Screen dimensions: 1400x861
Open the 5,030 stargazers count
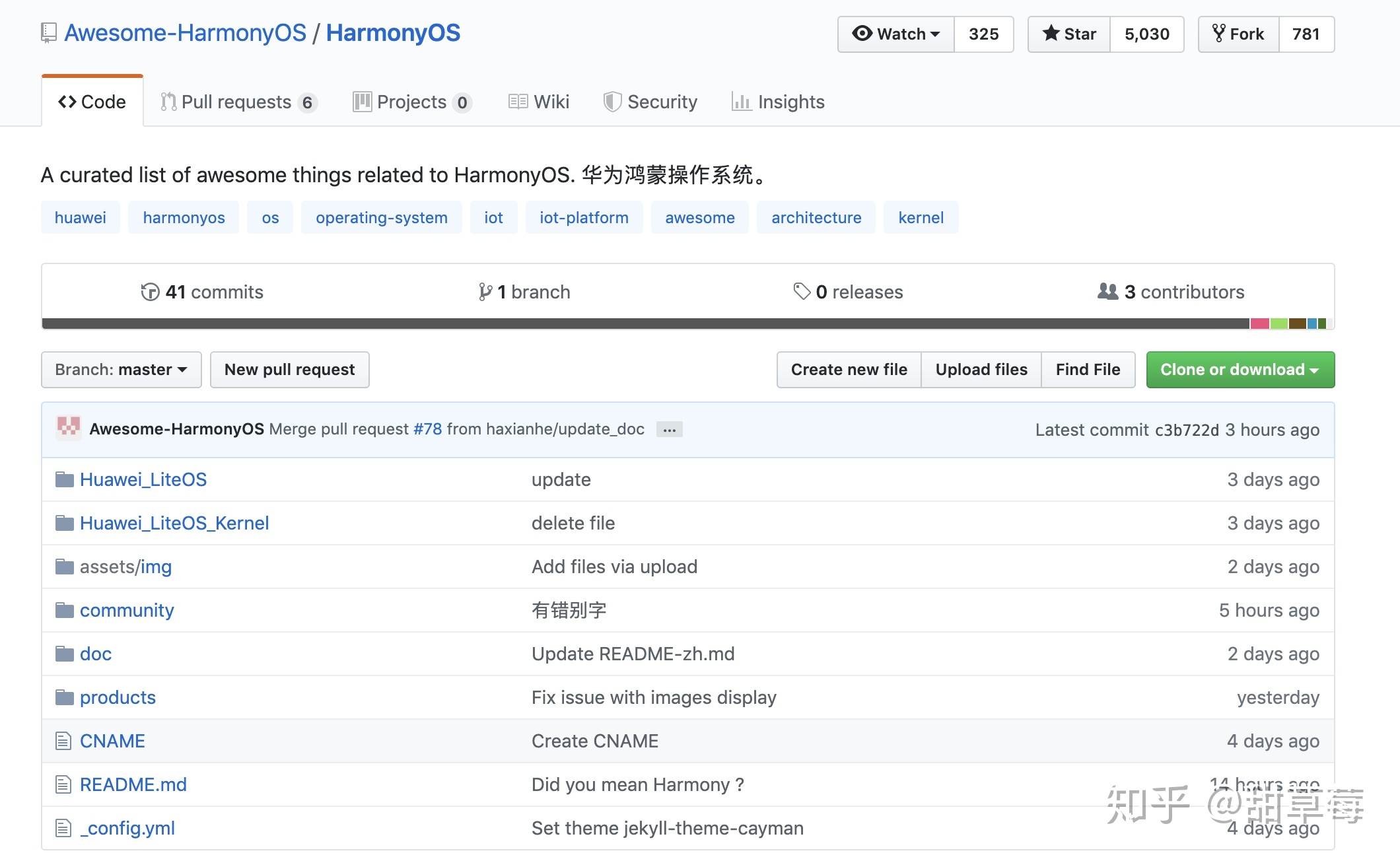pyautogui.click(x=1147, y=34)
